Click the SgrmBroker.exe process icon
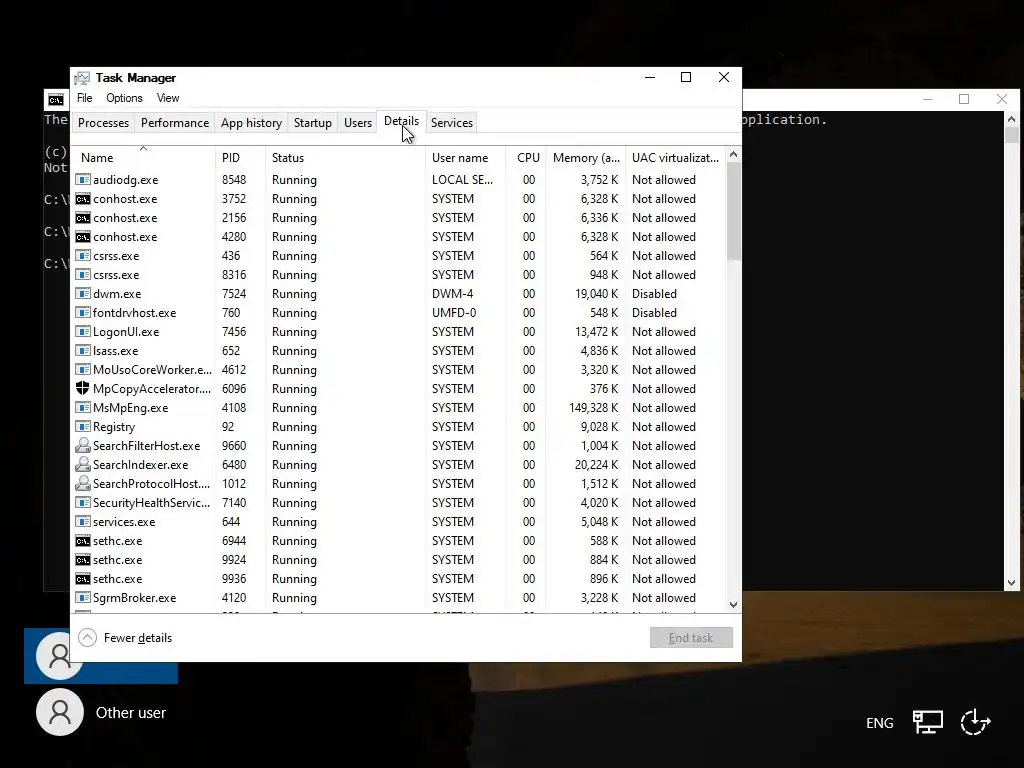Viewport: 1024px width, 768px height. [x=82, y=598]
